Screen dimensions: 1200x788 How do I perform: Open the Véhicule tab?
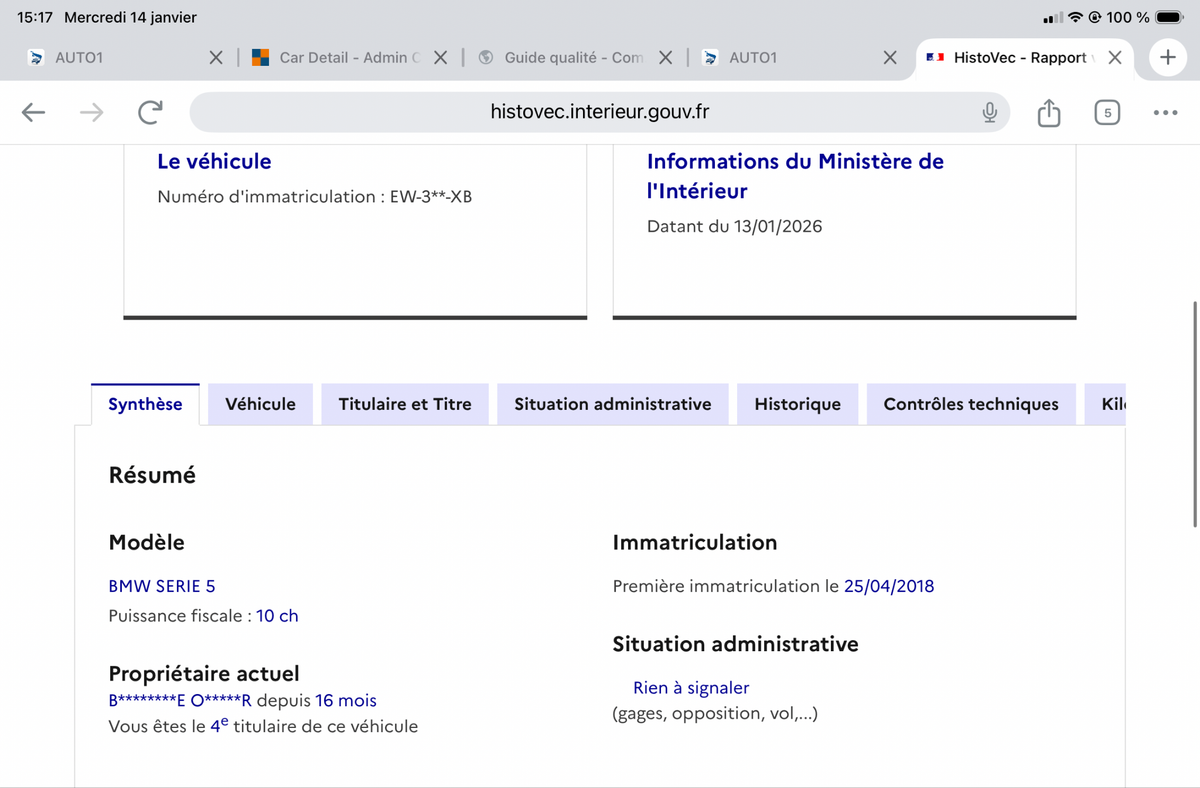260,404
